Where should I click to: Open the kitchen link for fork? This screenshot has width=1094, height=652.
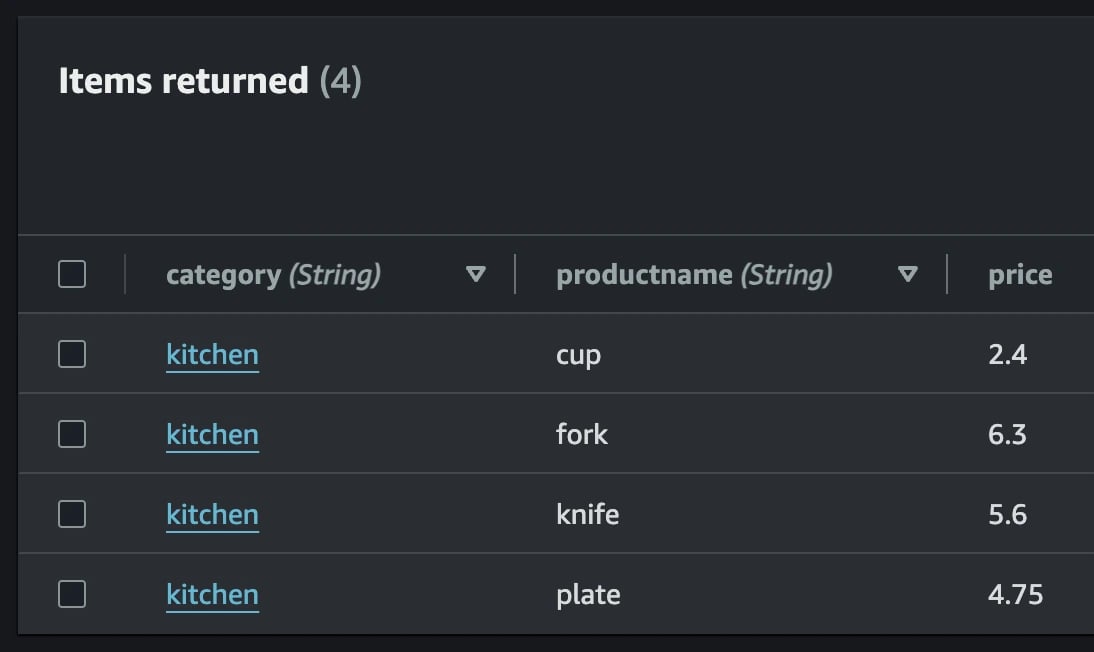212,435
